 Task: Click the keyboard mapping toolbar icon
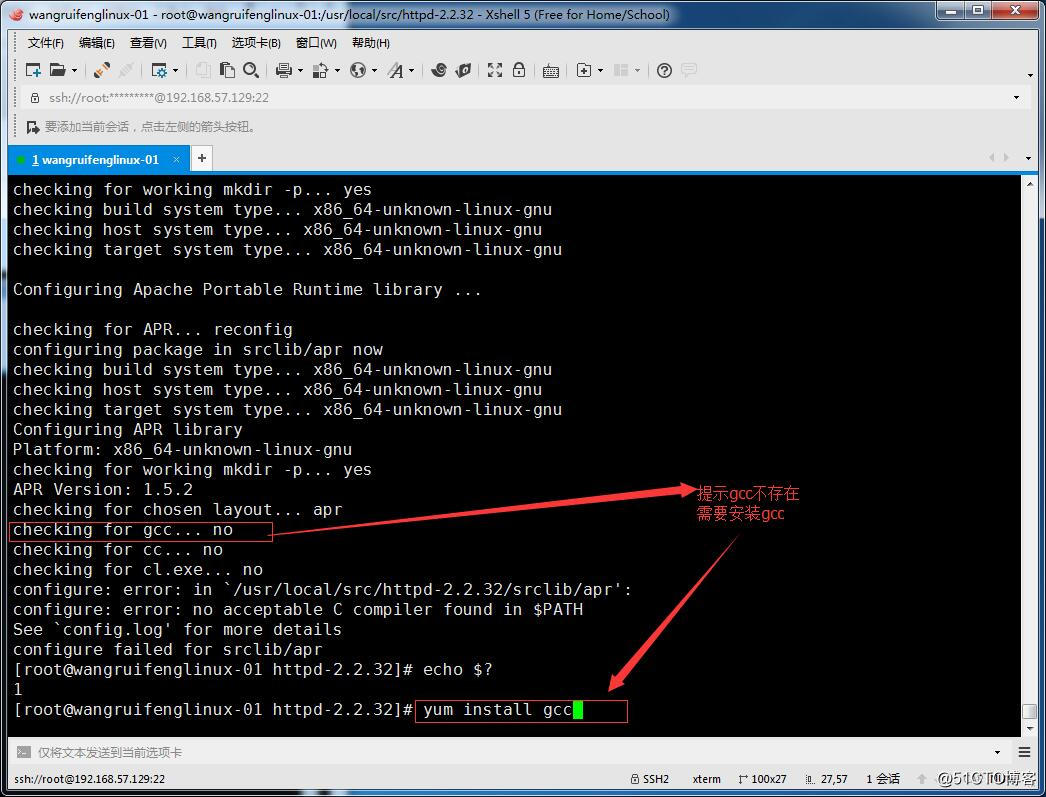551,71
